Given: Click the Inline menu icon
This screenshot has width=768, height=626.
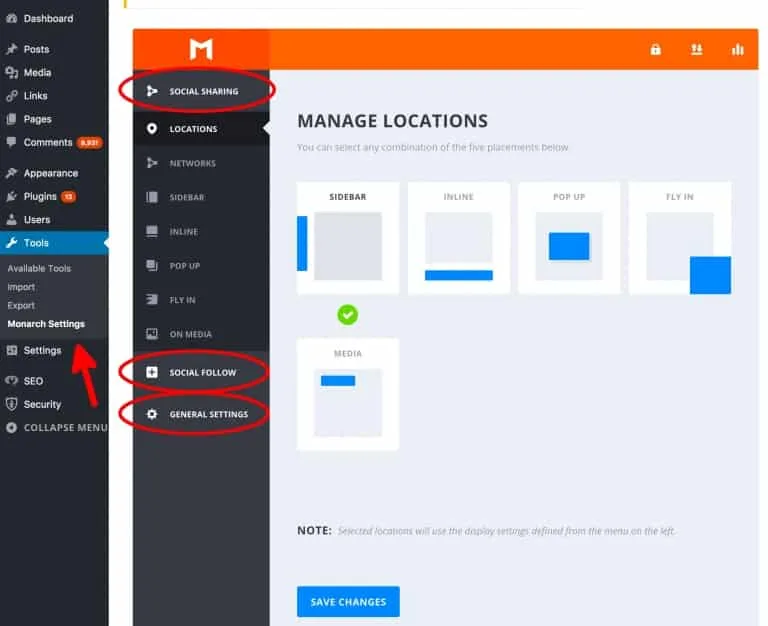Looking at the screenshot, I should coord(152,231).
